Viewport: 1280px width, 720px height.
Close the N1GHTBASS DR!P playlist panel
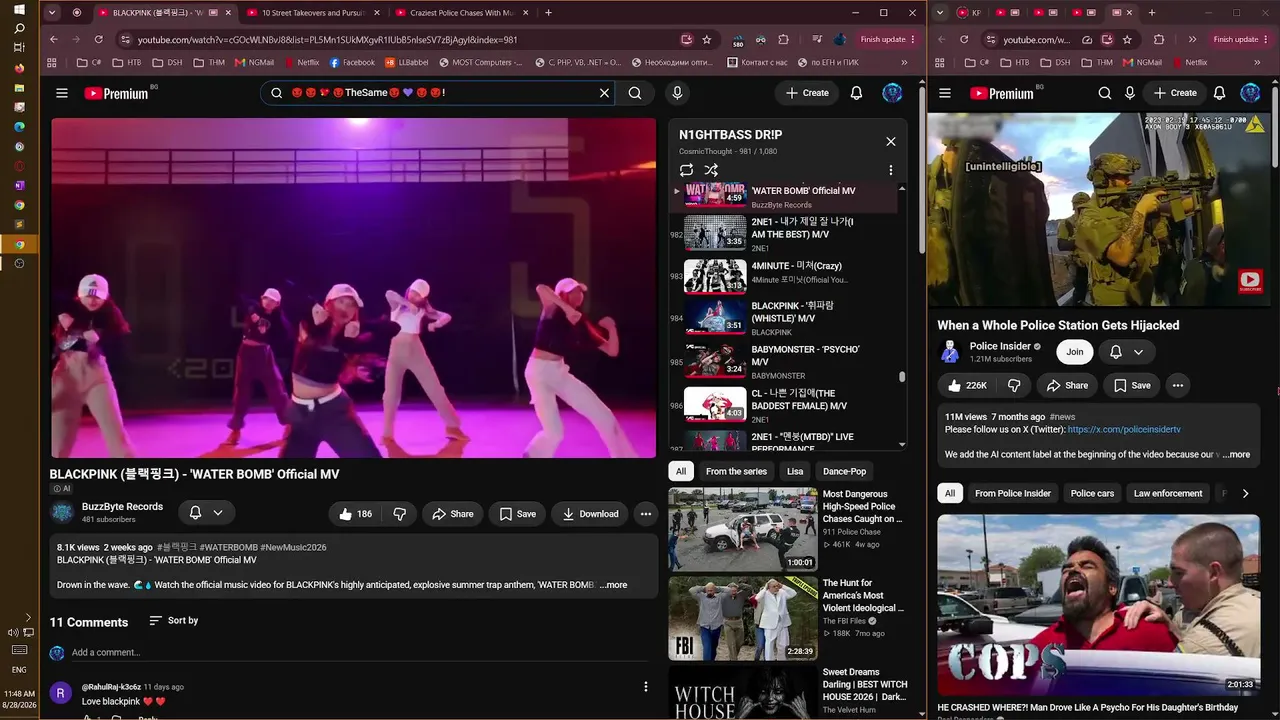coord(891,141)
